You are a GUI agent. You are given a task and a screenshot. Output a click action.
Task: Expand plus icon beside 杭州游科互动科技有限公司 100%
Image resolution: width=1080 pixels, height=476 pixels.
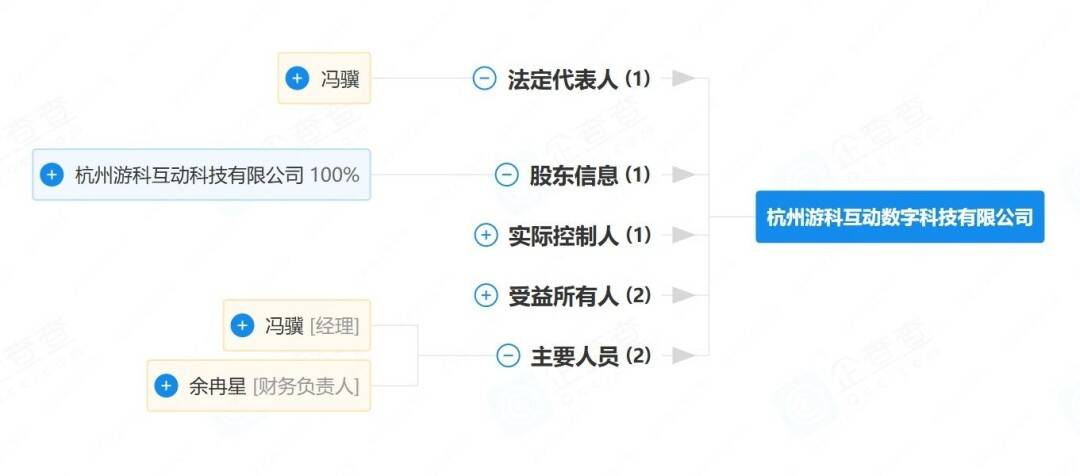point(51,175)
